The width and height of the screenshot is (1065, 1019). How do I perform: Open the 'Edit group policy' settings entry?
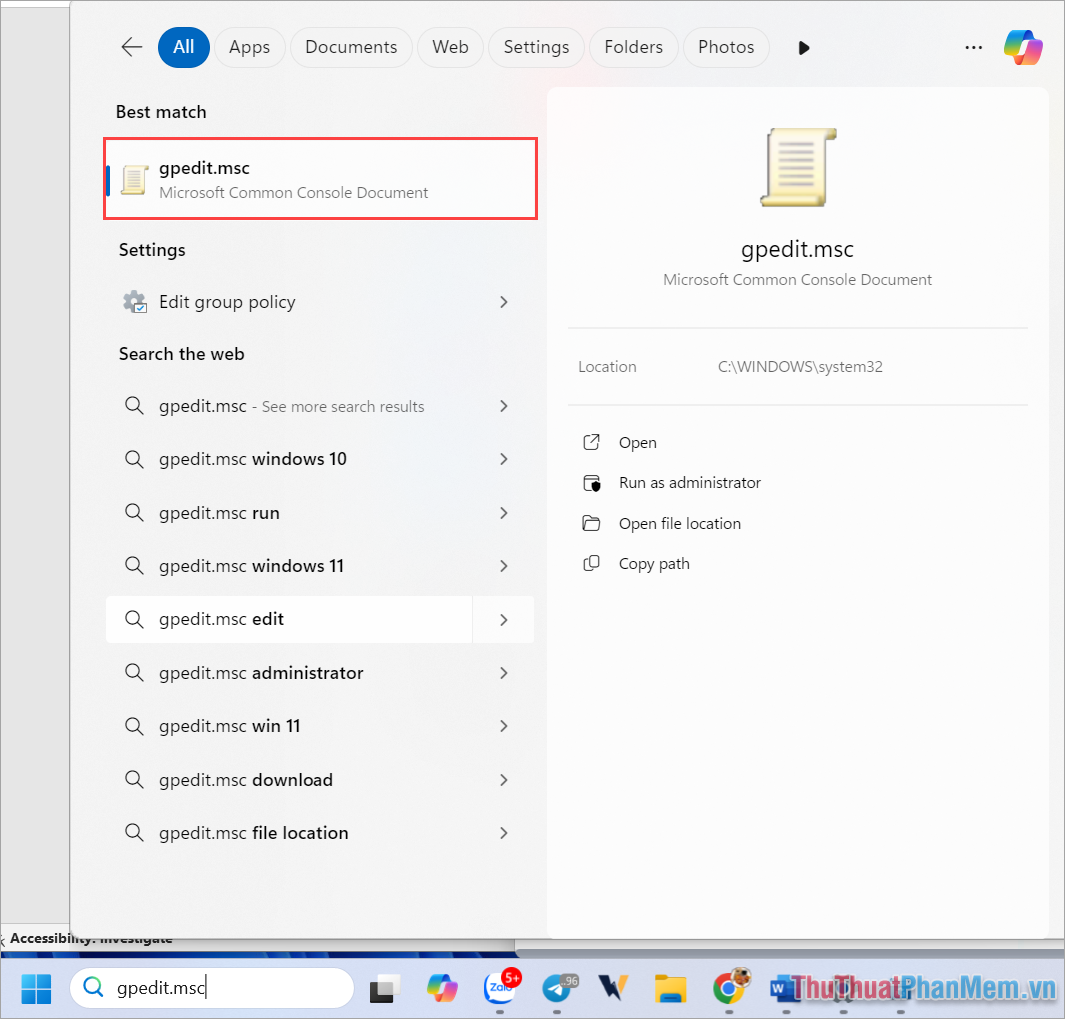coord(227,301)
